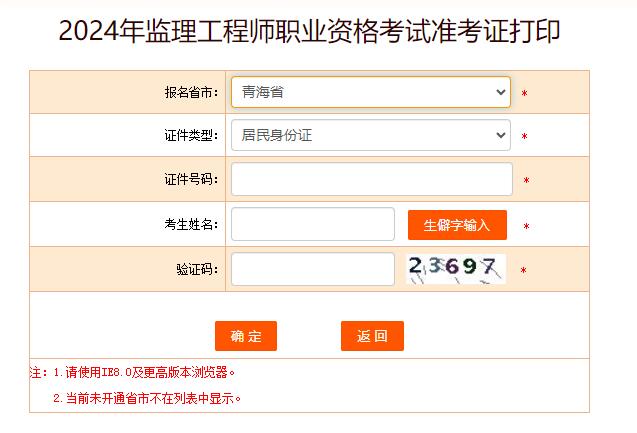Click the 报名省市 field label
Screen dimensions: 637x433
(191, 93)
